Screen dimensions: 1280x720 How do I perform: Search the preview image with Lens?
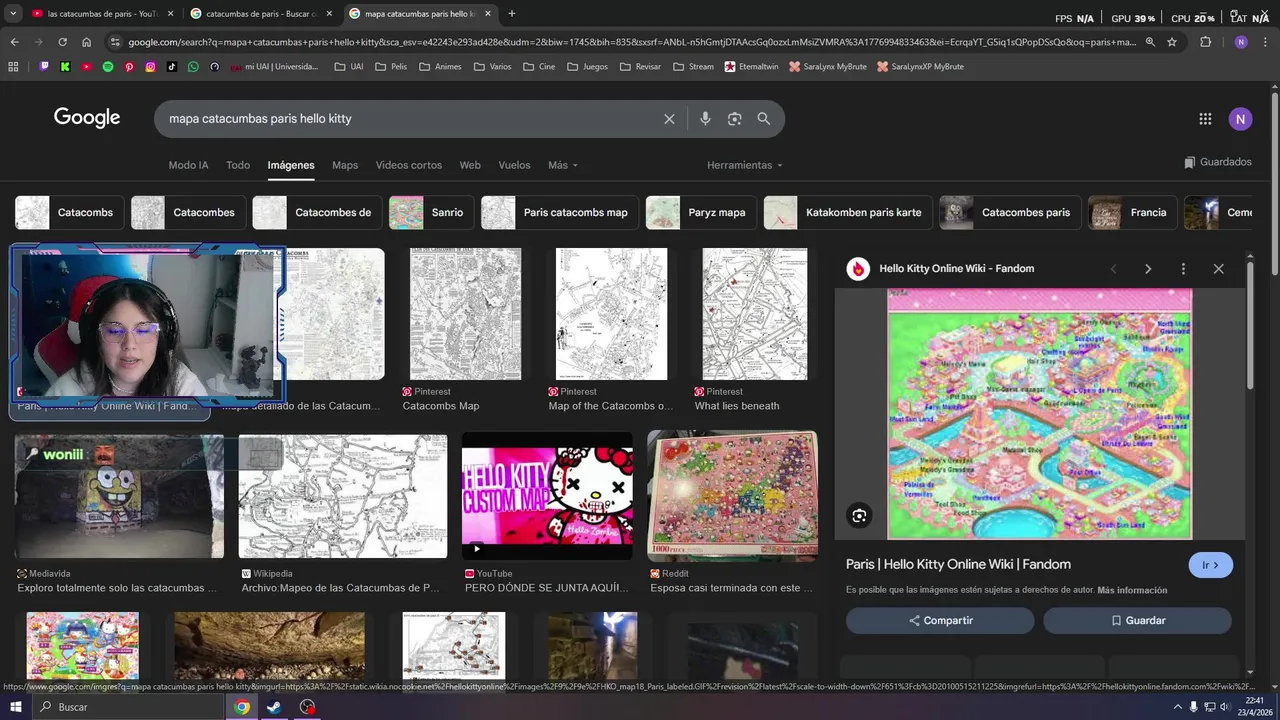(859, 516)
